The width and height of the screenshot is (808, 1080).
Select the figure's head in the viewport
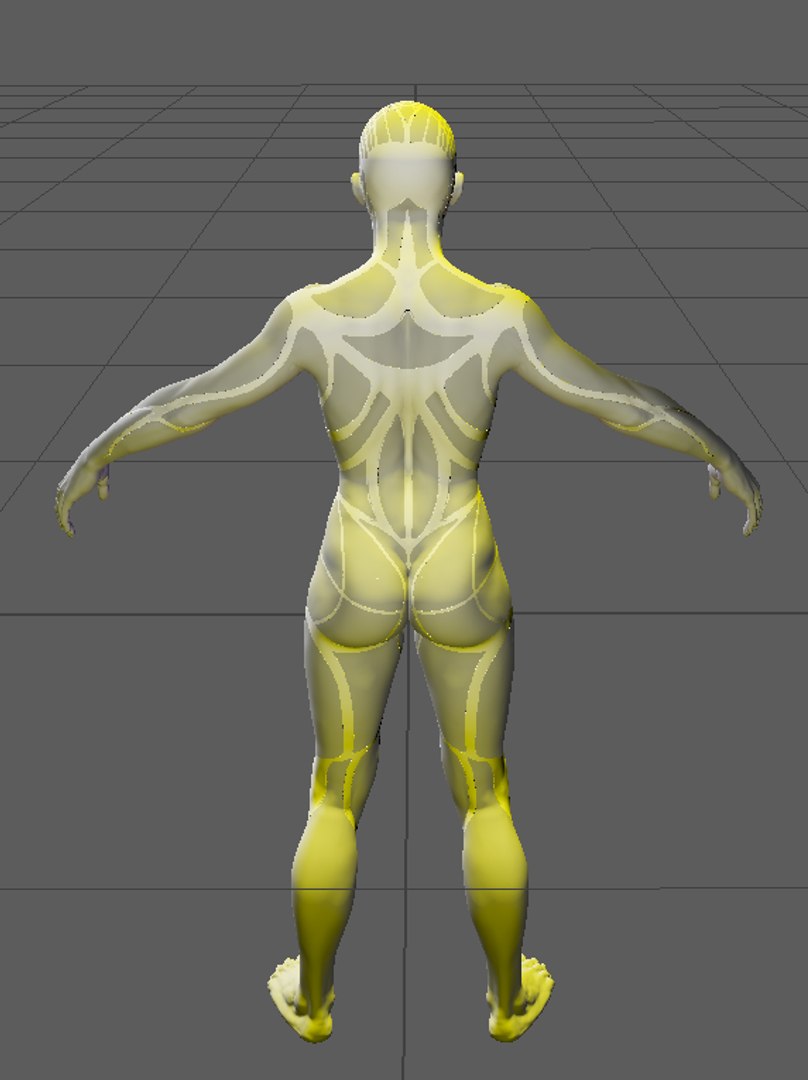coord(407,155)
